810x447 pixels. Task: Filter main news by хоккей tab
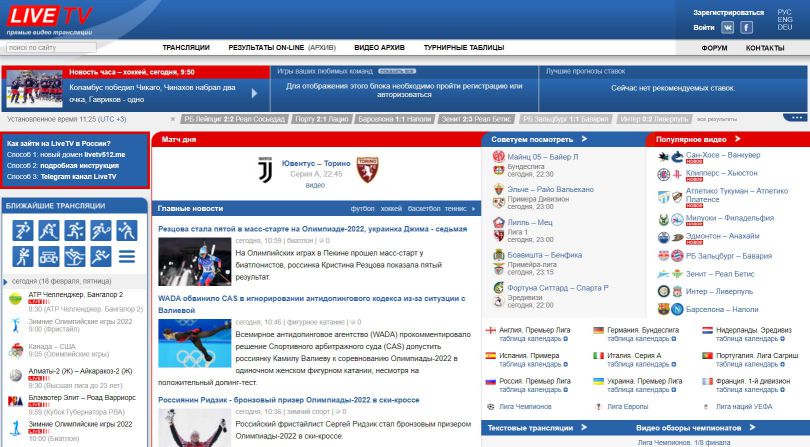click(391, 209)
